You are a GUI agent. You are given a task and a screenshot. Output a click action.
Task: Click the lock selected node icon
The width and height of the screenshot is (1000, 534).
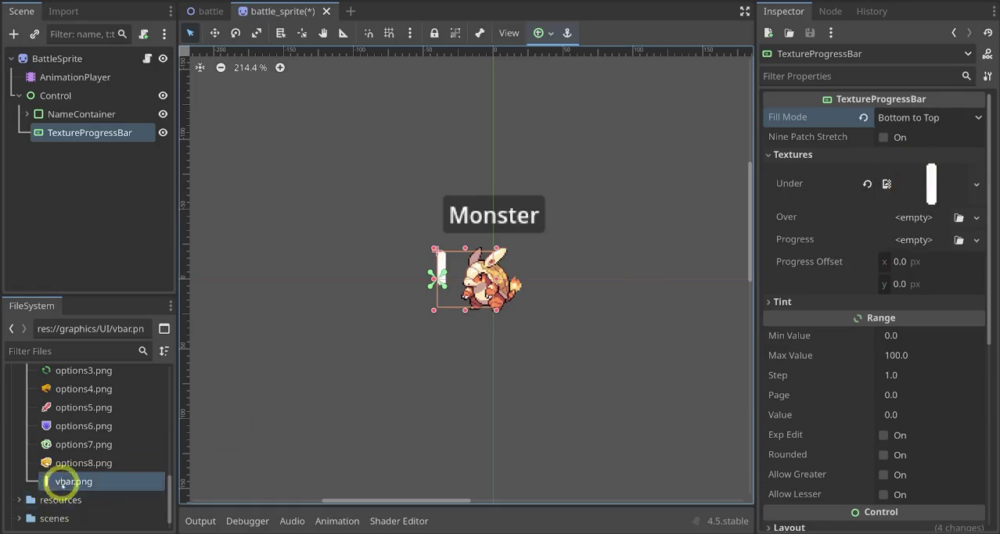click(434, 33)
